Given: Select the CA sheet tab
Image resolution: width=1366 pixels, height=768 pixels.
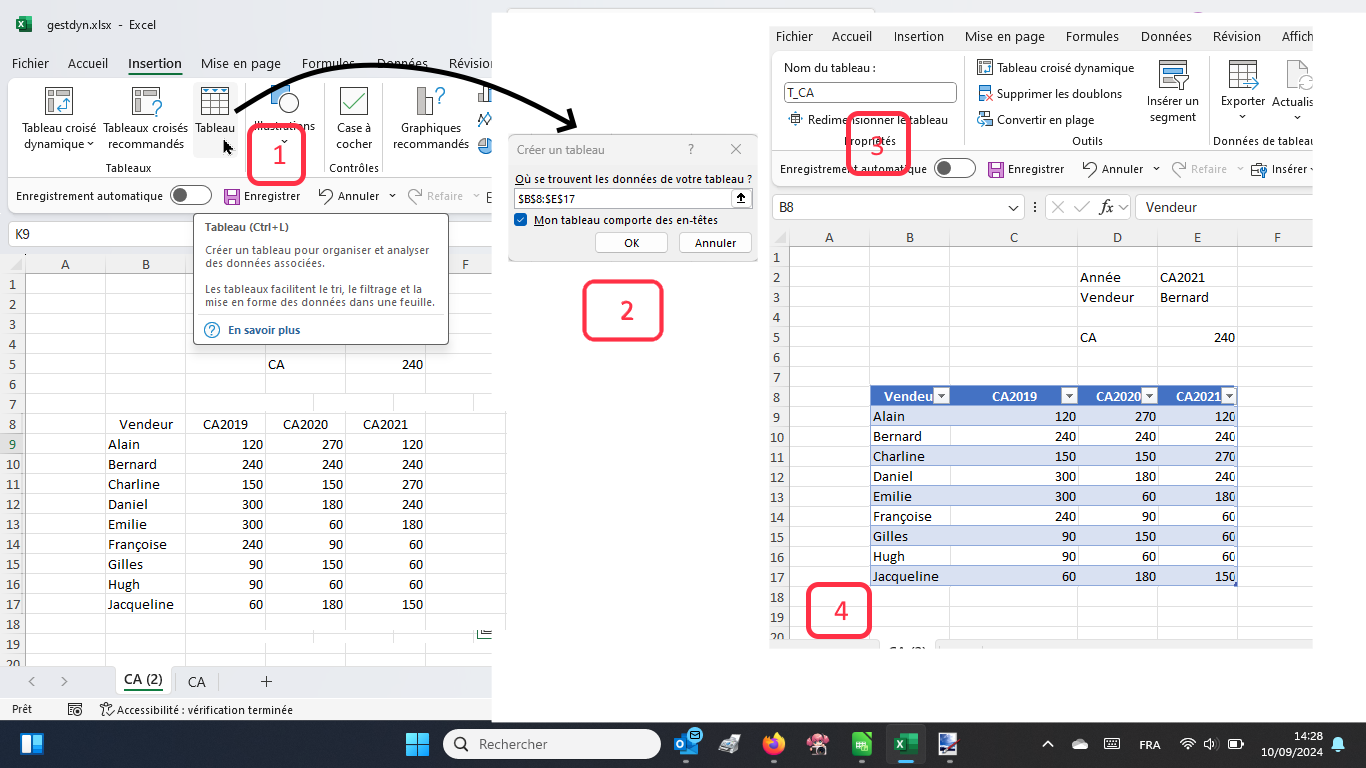Looking at the screenshot, I should [x=195, y=681].
